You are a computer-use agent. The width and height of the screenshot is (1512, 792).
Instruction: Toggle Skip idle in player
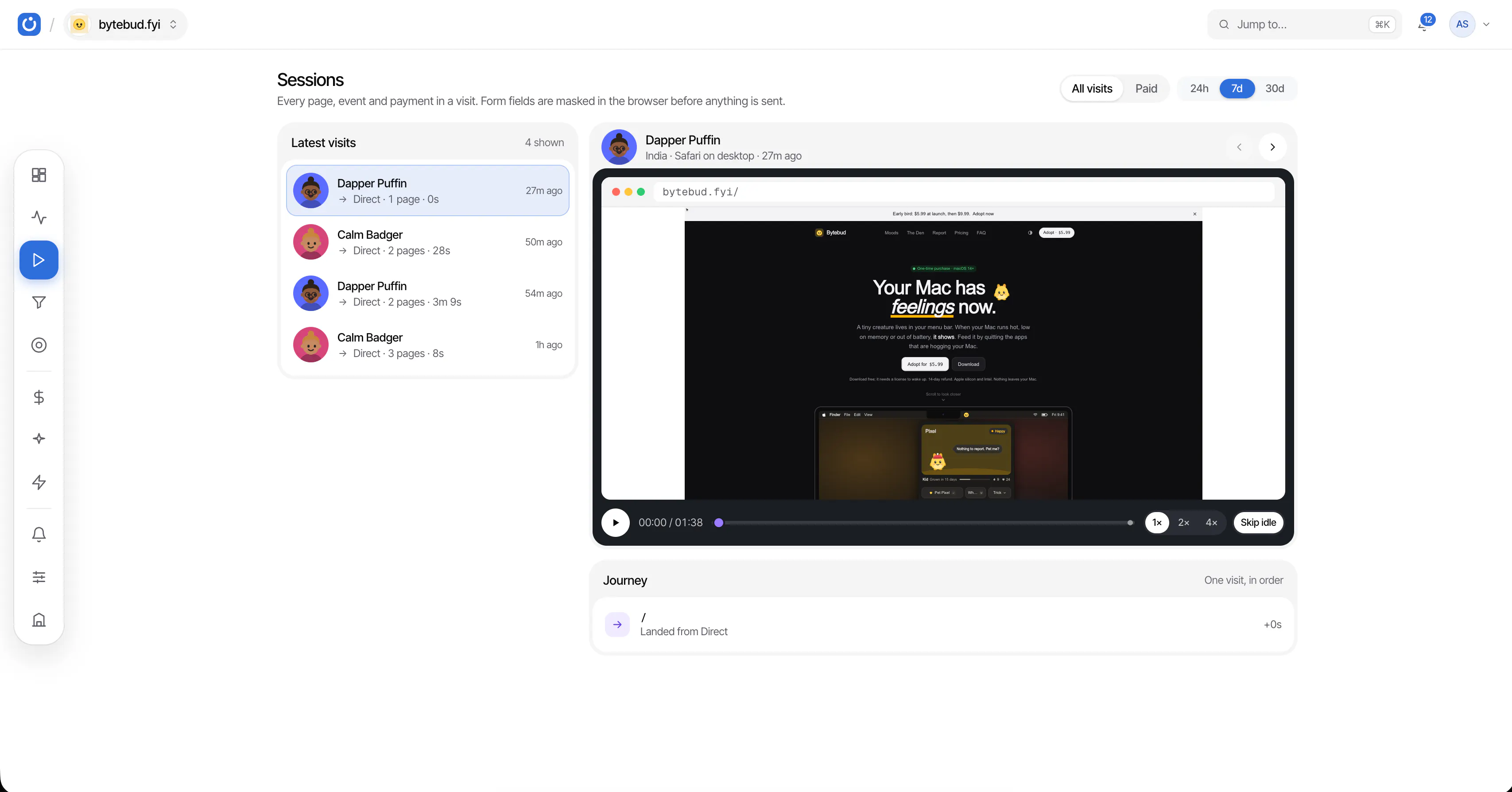1258,523
